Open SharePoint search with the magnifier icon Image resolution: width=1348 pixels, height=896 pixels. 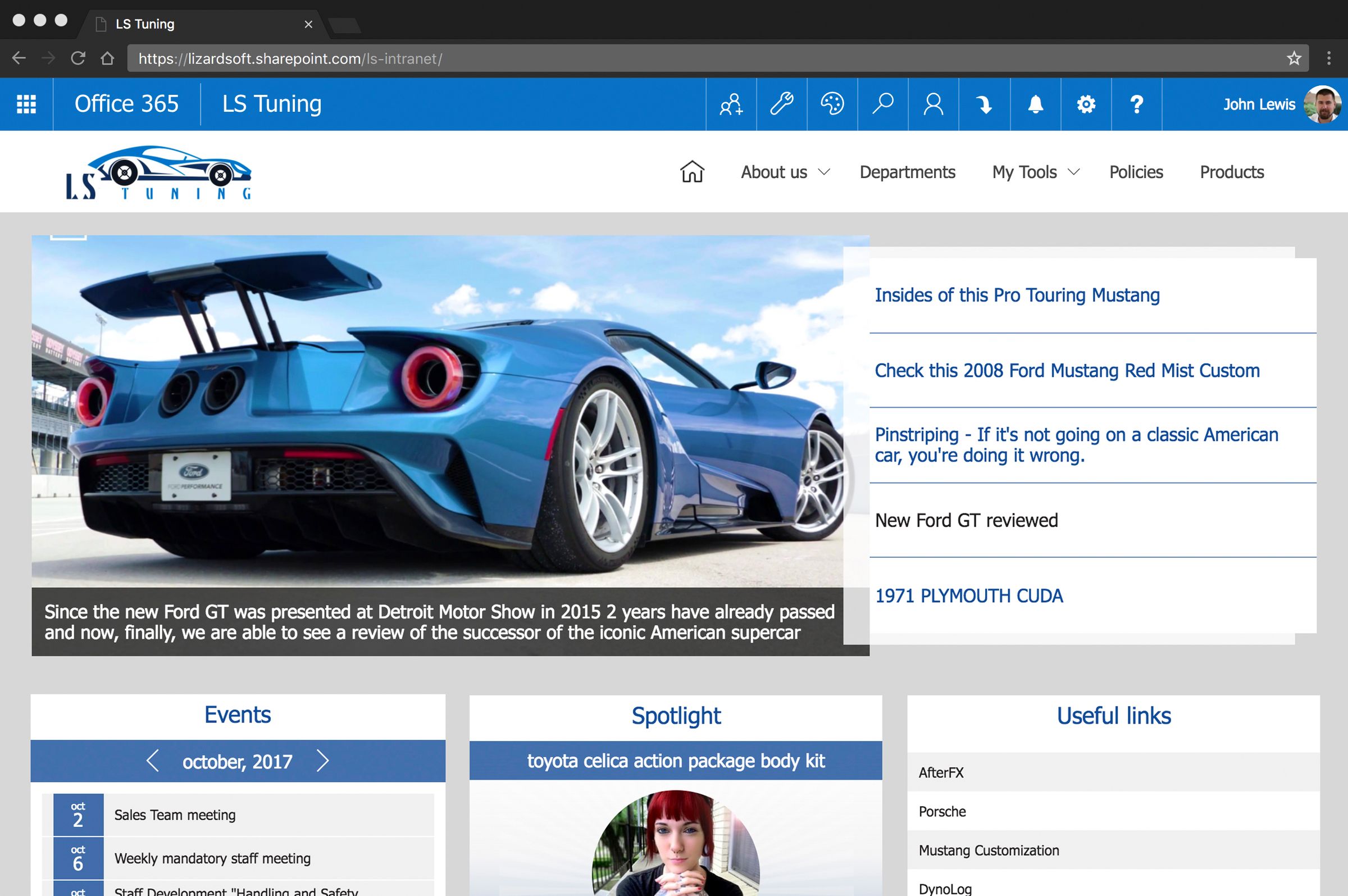click(882, 104)
